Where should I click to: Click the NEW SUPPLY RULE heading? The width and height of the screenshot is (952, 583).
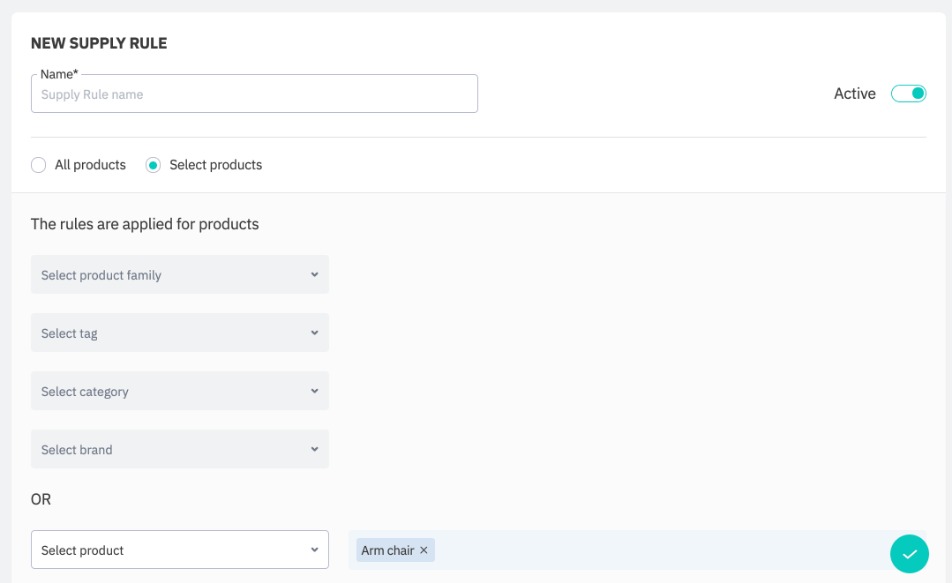pos(99,43)
